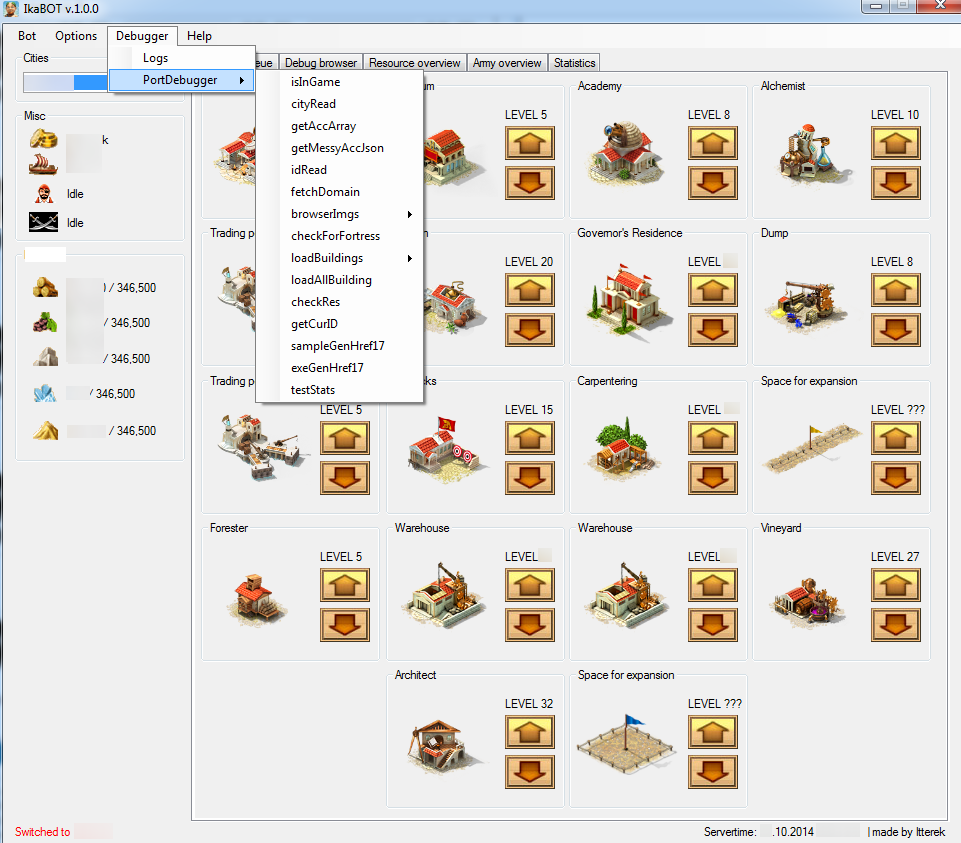Image resolution: width=961 pixels, height=843 pixels.
Task: Click the Cities progress bar
Action: pos(66,82)
